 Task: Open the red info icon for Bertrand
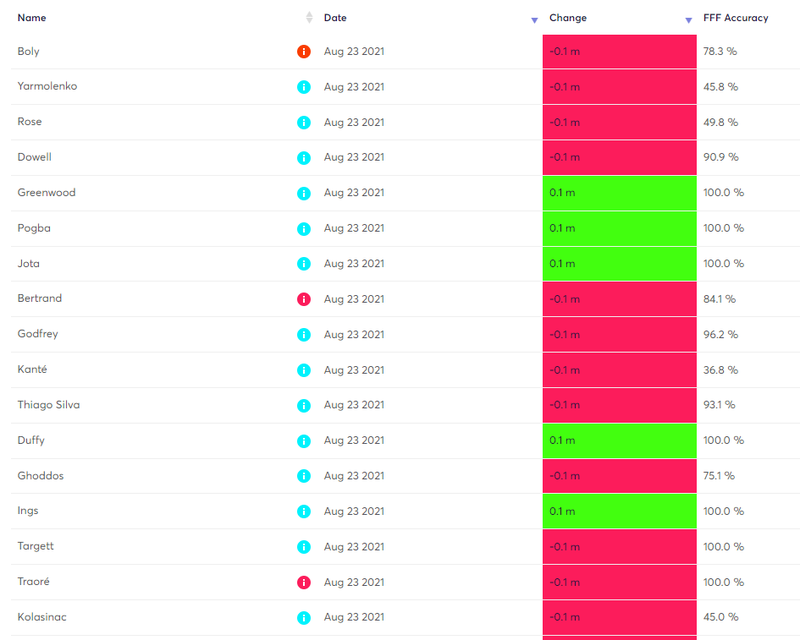[x=304, y=299]
